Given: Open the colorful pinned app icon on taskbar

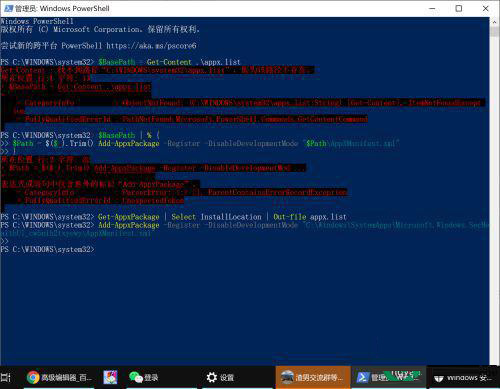Looking at the screenshot, I should (x=110, y=377).
